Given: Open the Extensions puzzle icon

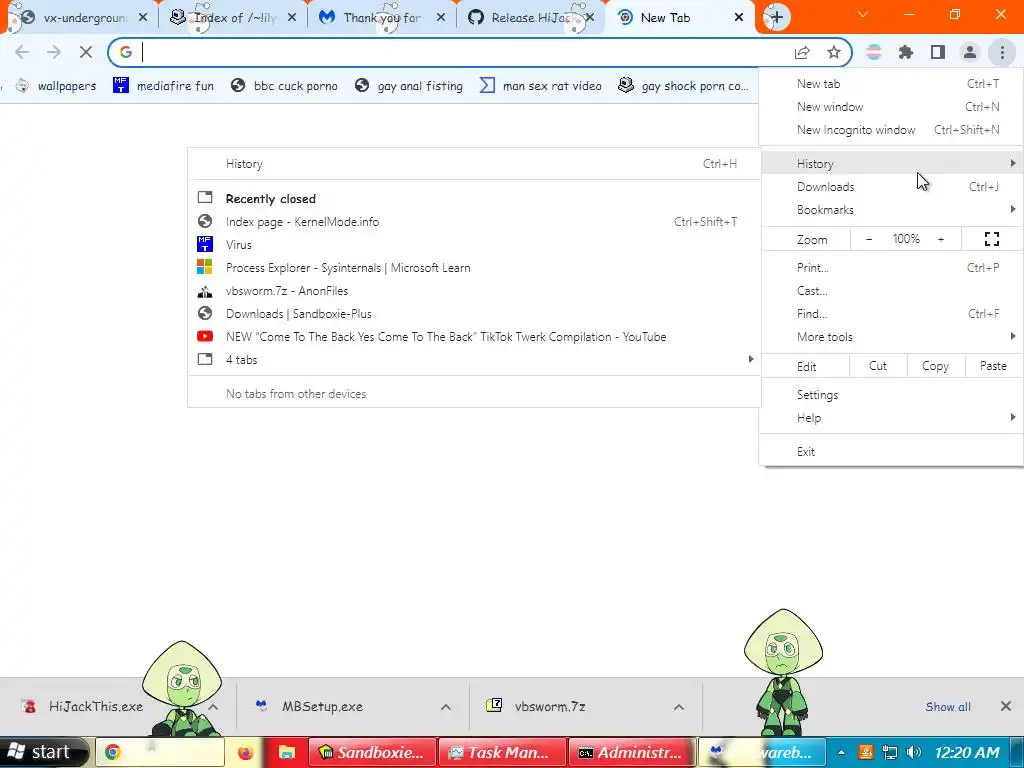Looking at the screenshot, I should [x=906, y=52].
